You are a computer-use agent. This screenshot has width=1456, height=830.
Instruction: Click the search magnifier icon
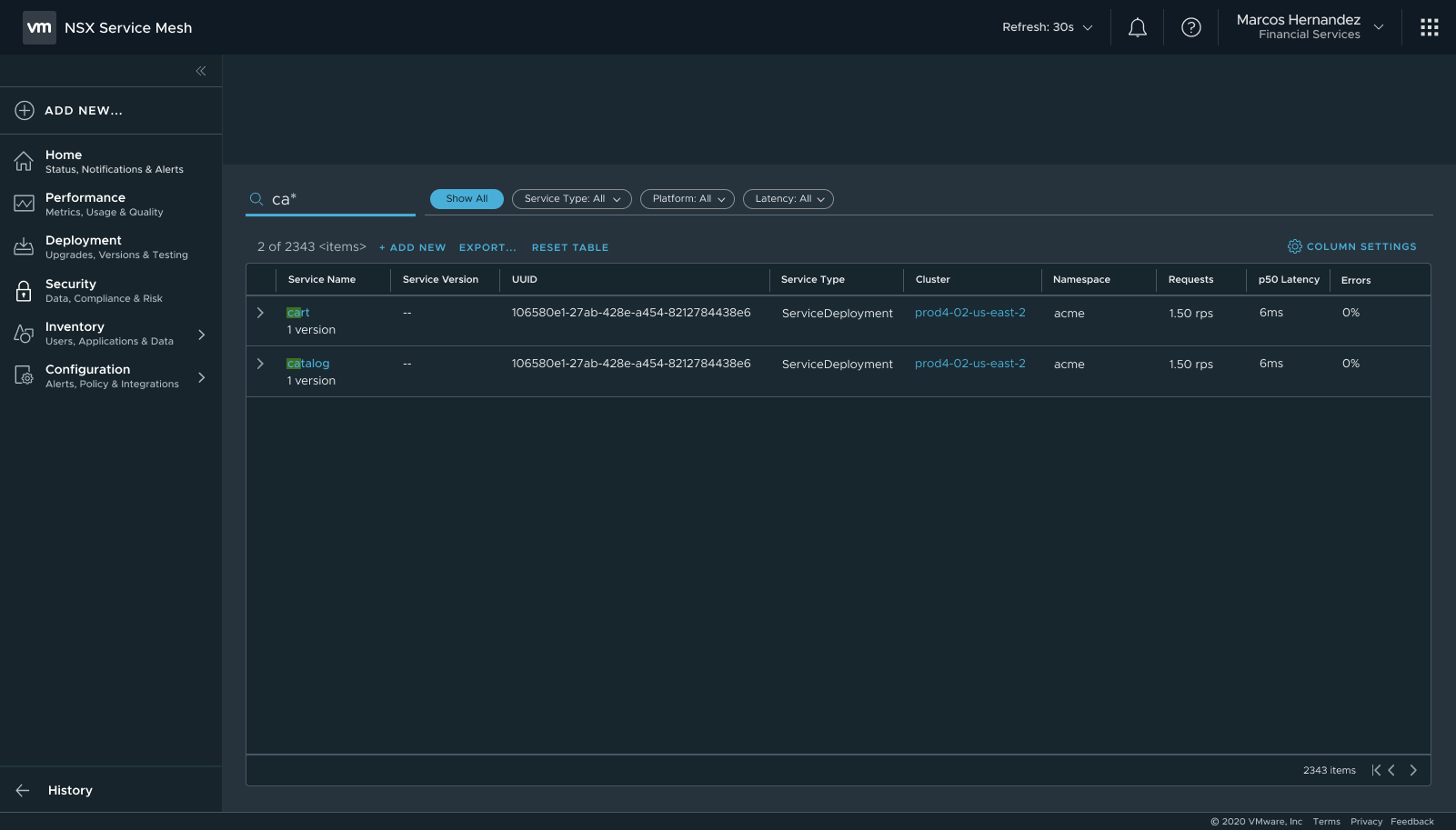tap(256, 199)
